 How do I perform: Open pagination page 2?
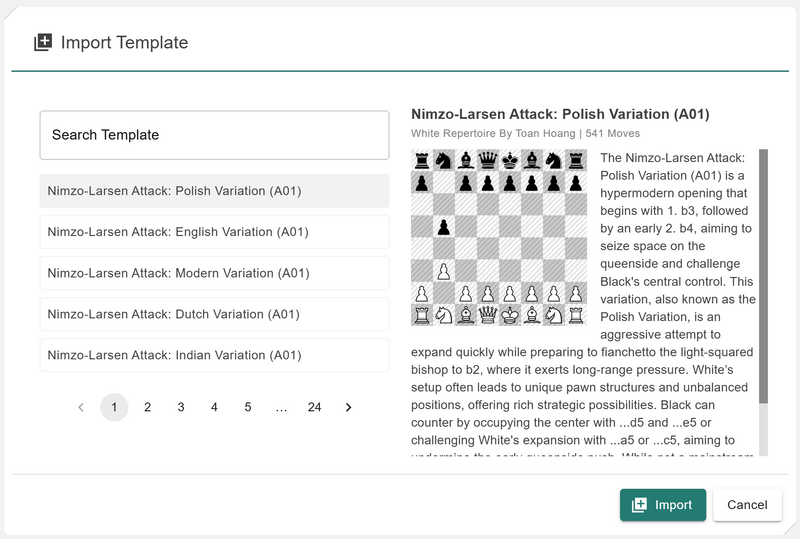point(147,407)
